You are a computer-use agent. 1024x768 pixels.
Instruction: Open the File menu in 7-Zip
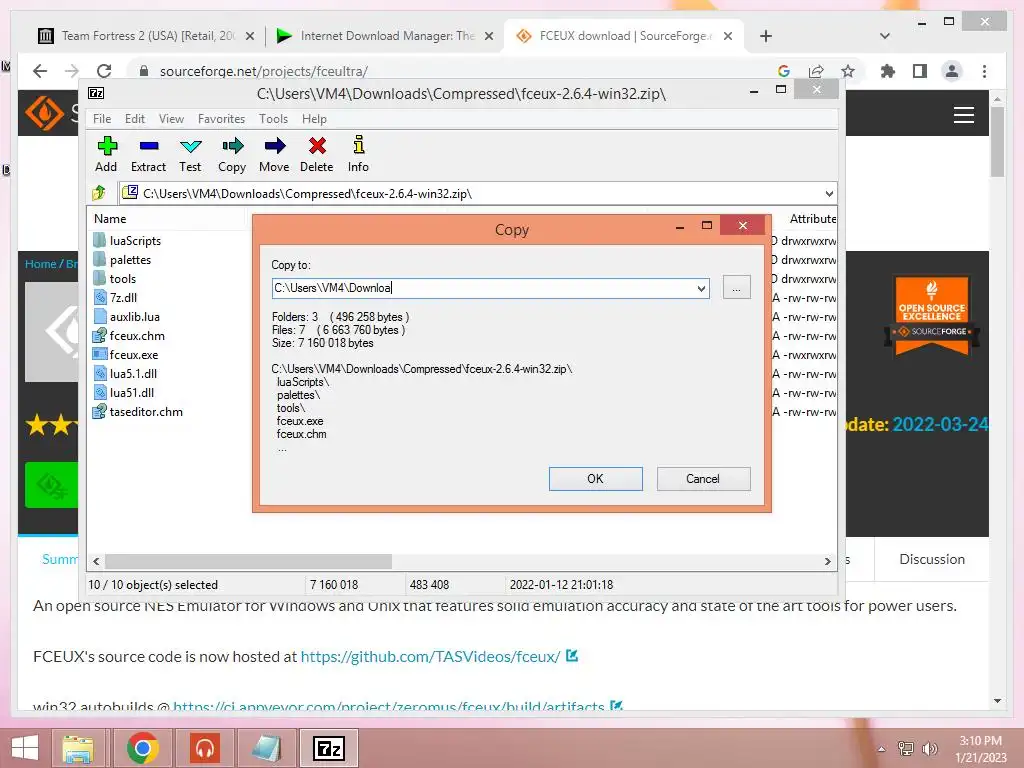pyautogui.click(x=102, y=119)
